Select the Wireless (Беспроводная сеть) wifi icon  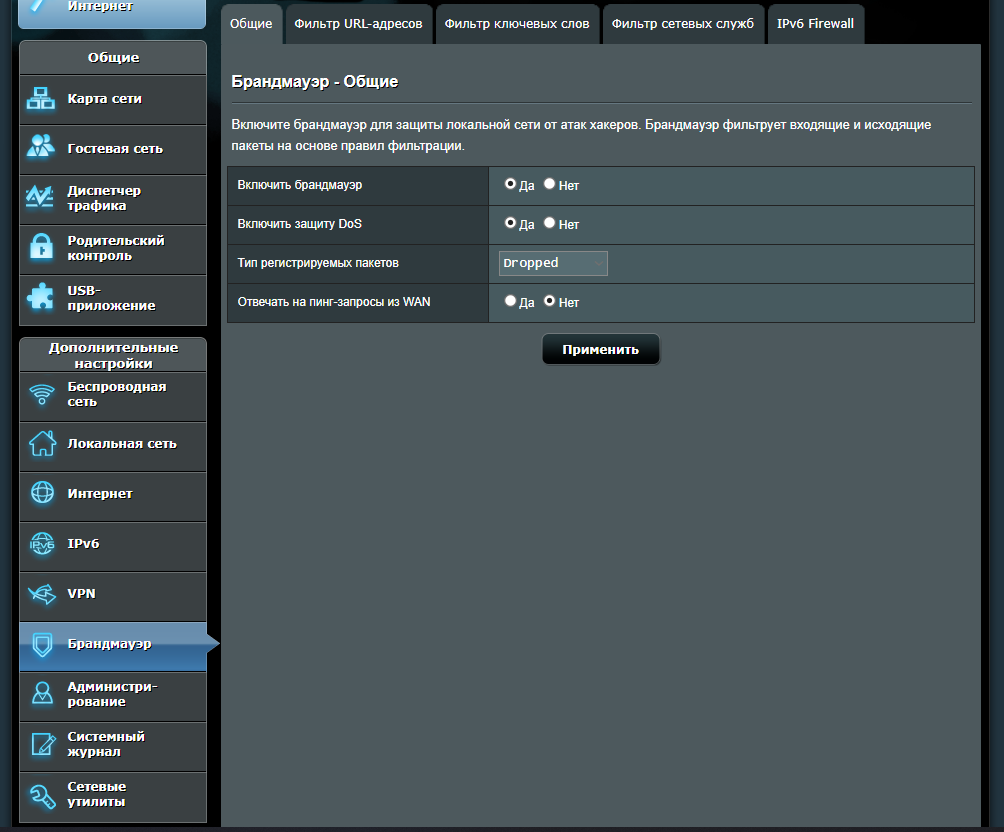tap(41, 394)
